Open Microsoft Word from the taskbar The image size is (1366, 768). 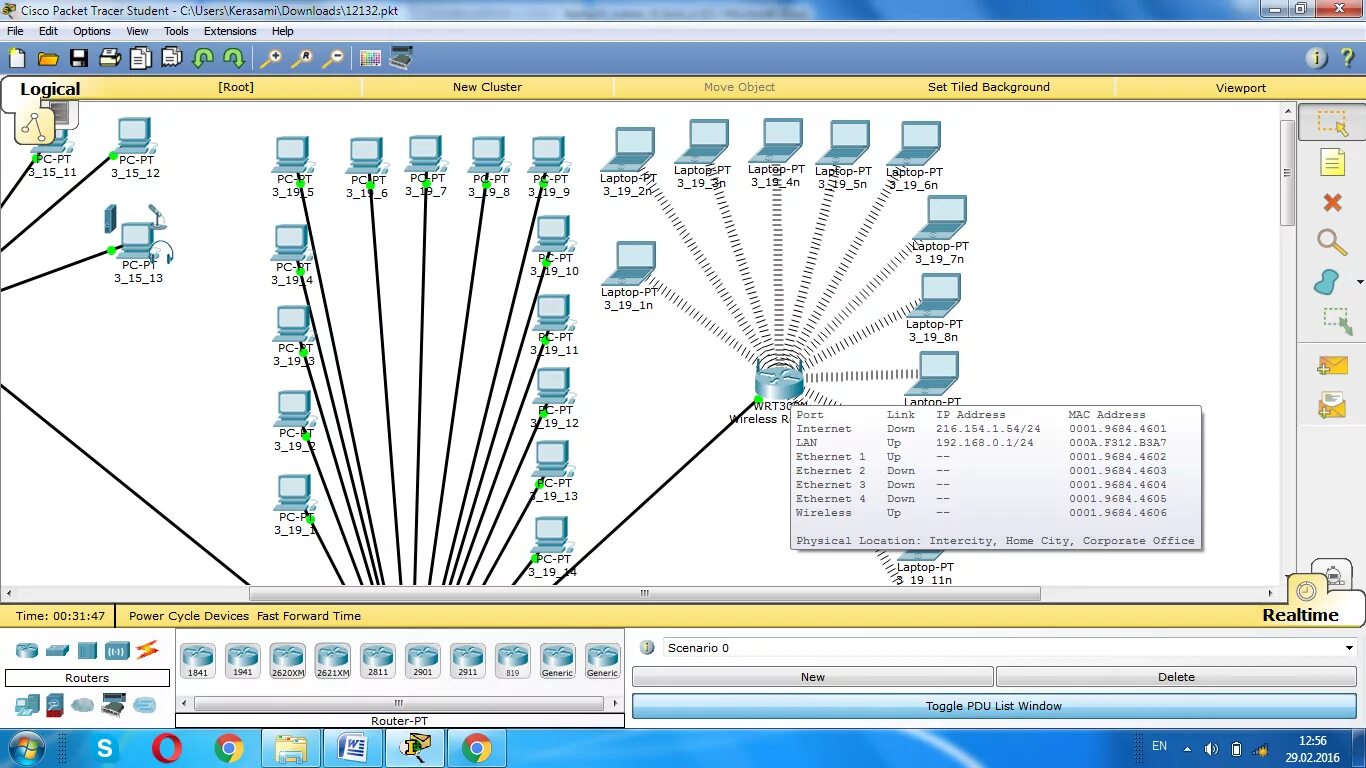tap(353, 748)
